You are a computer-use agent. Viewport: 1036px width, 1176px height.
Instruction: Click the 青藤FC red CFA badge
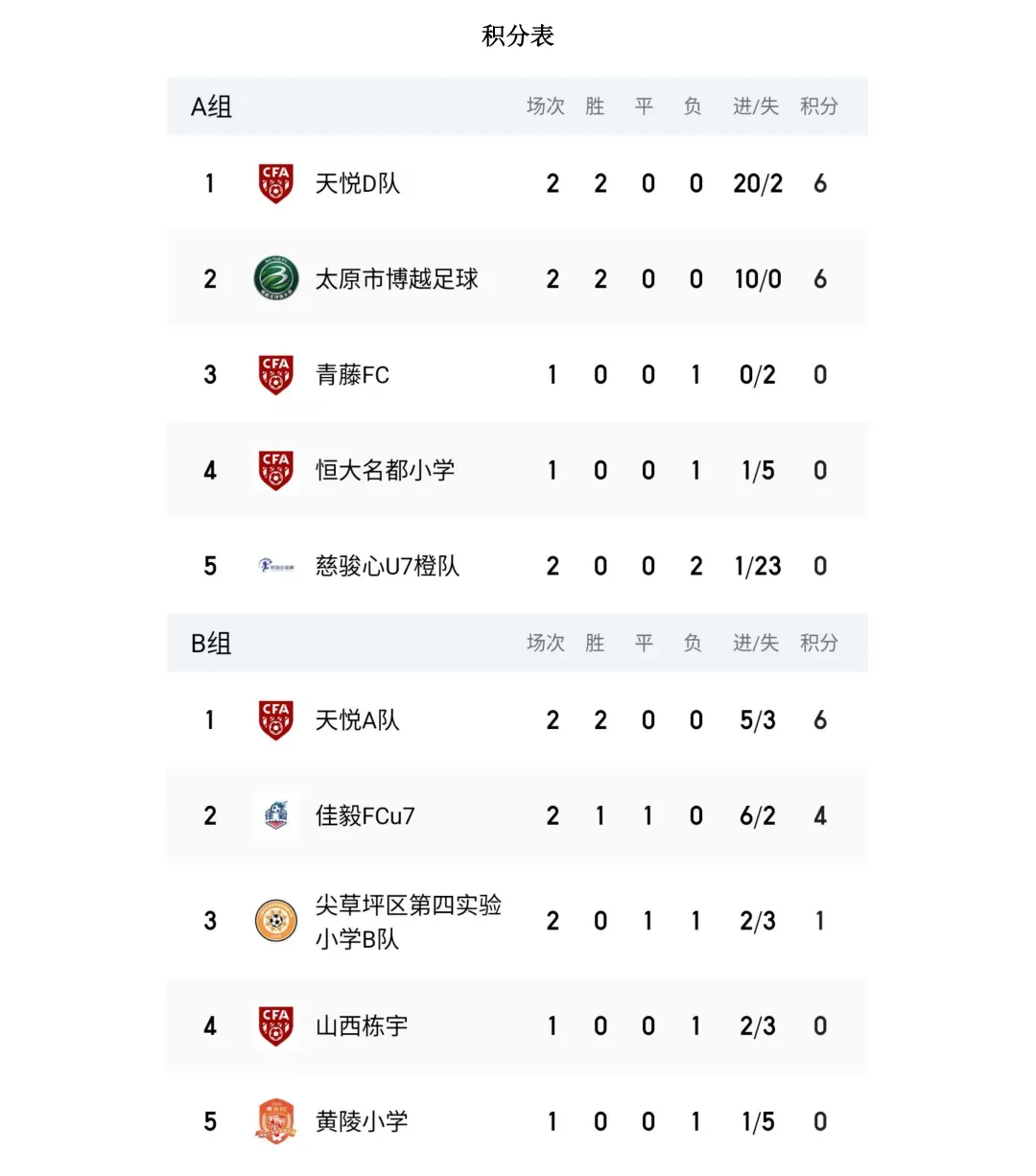pos(275,375)
